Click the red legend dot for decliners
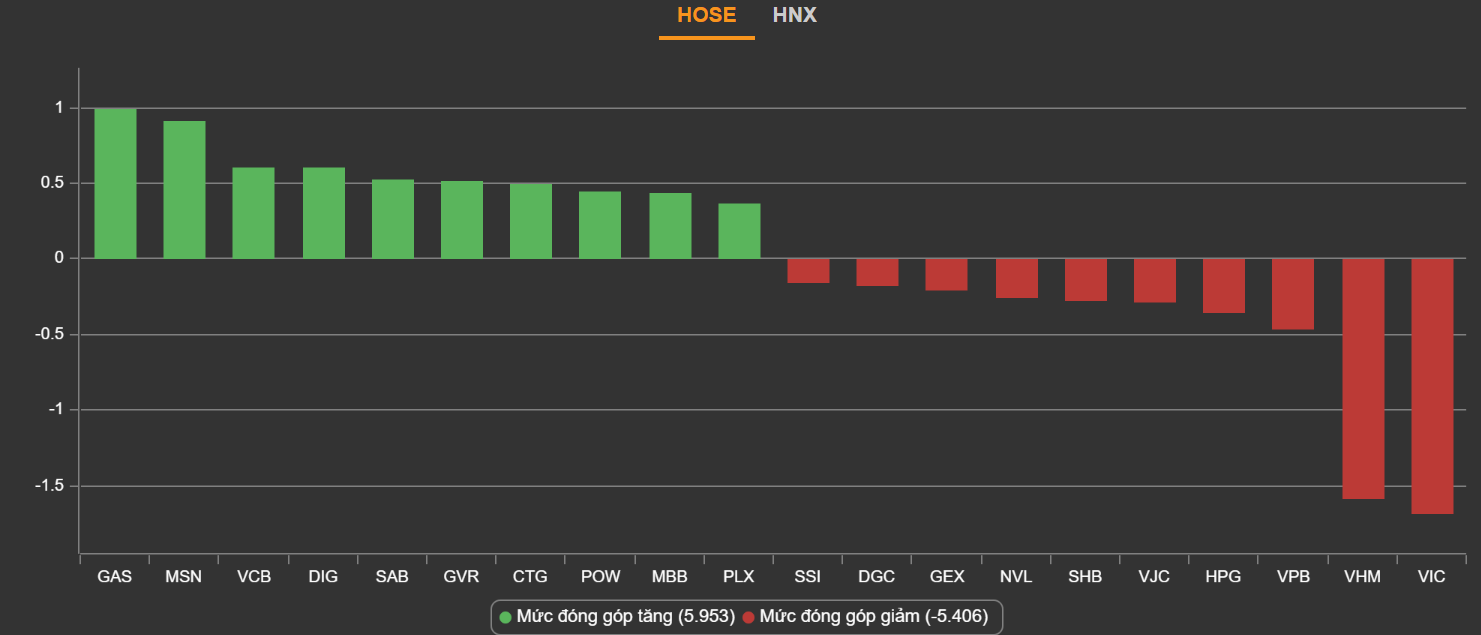1481x635 pixels. (748, 617)
